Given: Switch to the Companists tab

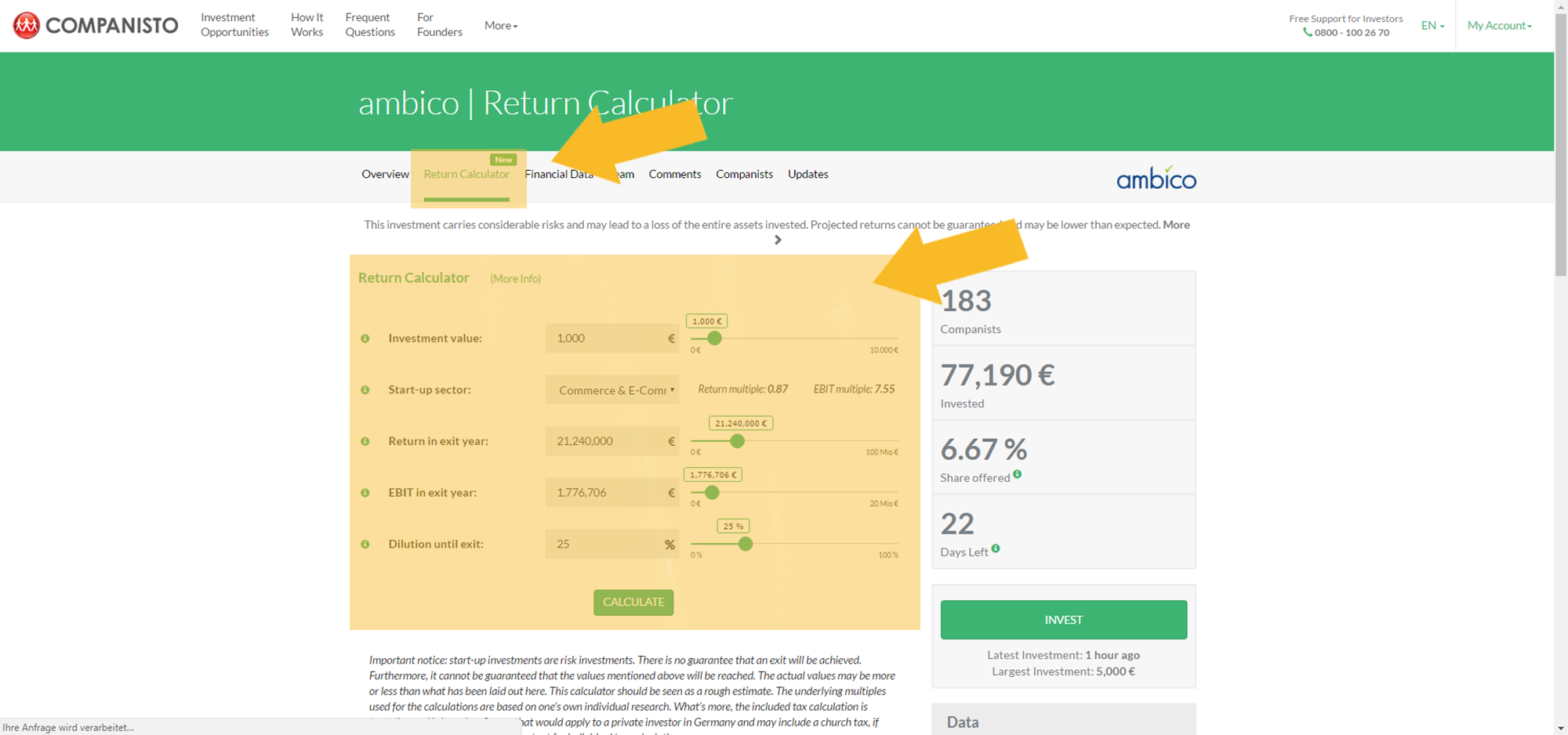Looking at the screenshot, I should tap(744, 174).
